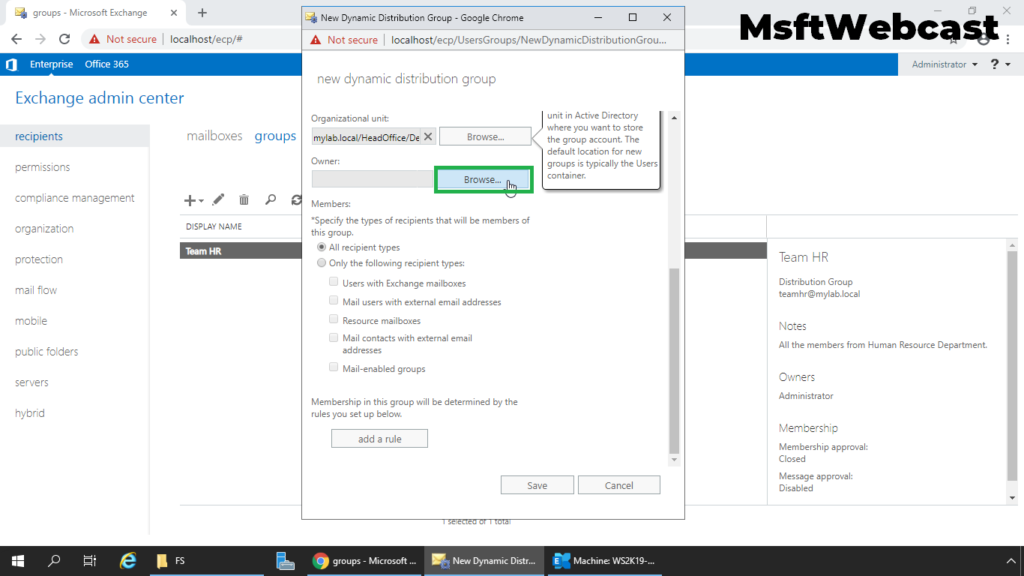Image resolution: width=1024 pixels, height=576 pixels.
Task: Open the groups tab
Action: coord(275,136)
